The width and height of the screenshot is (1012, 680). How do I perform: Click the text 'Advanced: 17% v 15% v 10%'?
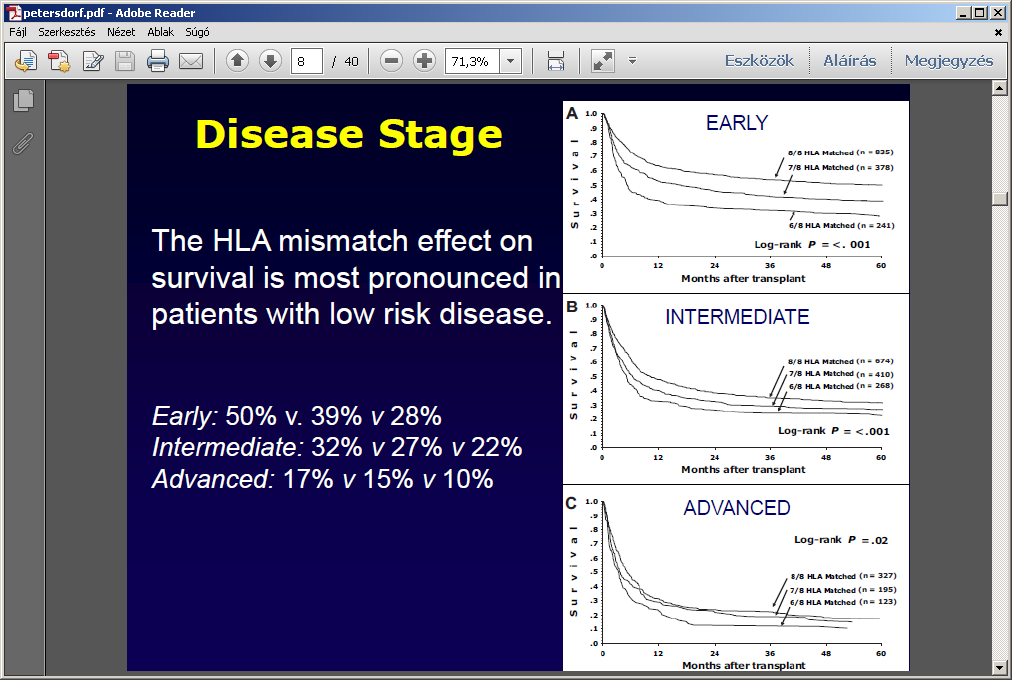tap(322, 479)
